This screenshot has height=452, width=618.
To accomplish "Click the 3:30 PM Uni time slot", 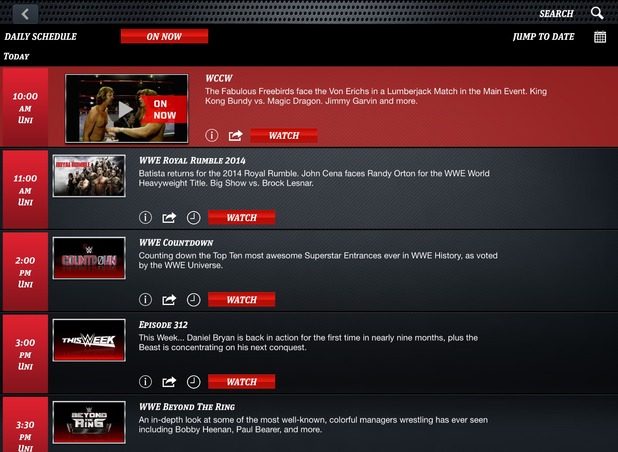I will pos(25,424).
